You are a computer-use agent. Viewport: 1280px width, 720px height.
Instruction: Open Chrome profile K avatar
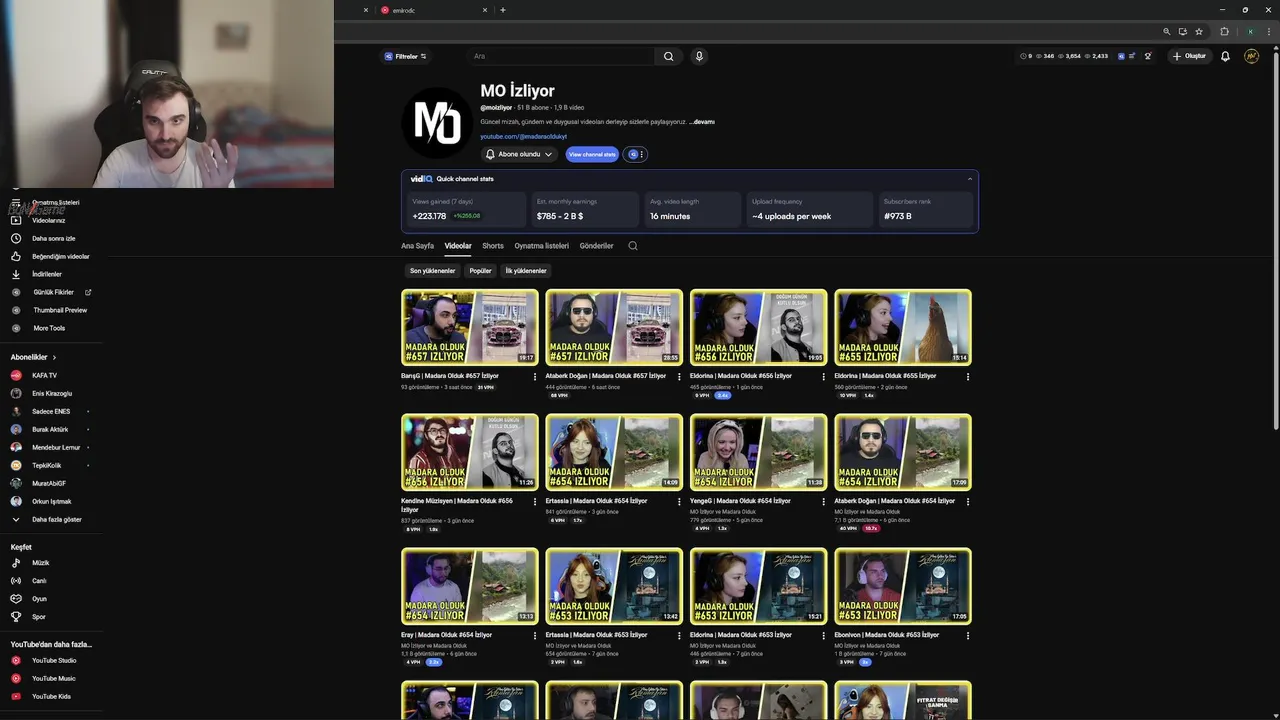(x=1250, y=32)
